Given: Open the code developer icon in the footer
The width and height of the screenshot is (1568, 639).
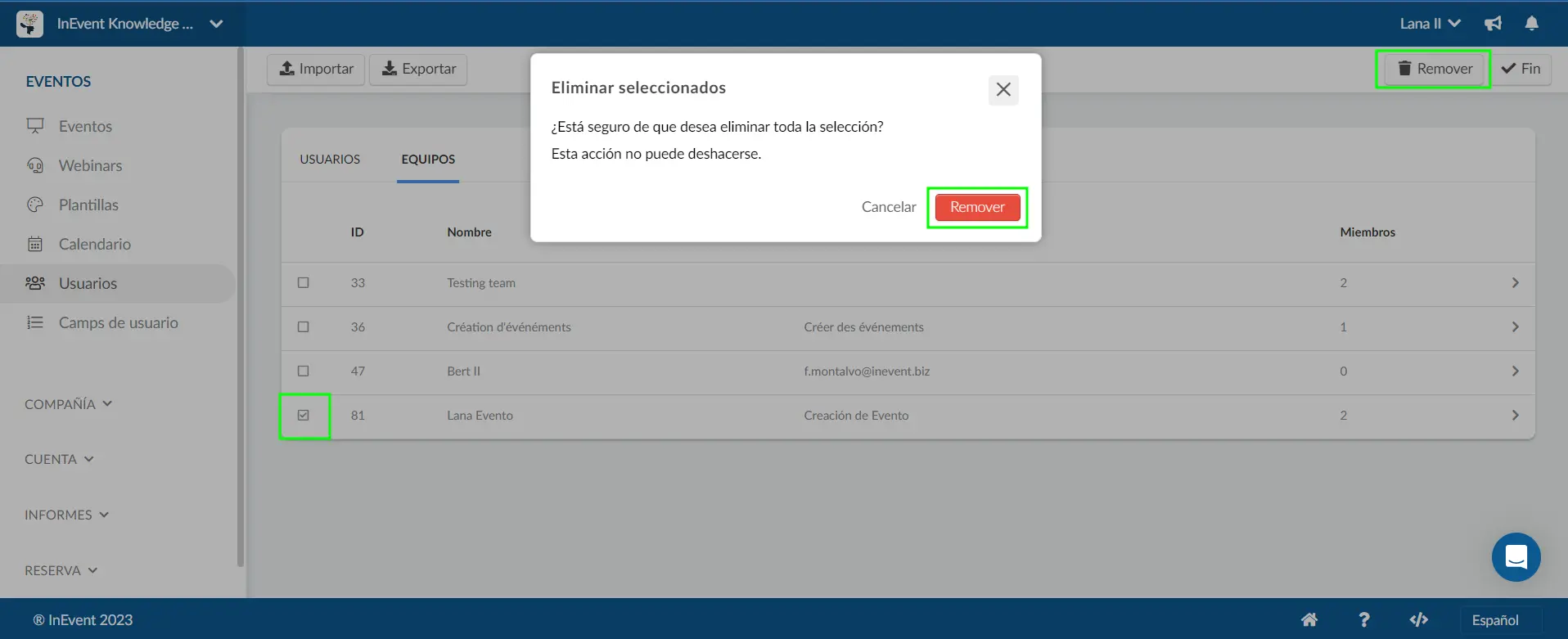Looking at the screenshot, I should pos(1419,619).
